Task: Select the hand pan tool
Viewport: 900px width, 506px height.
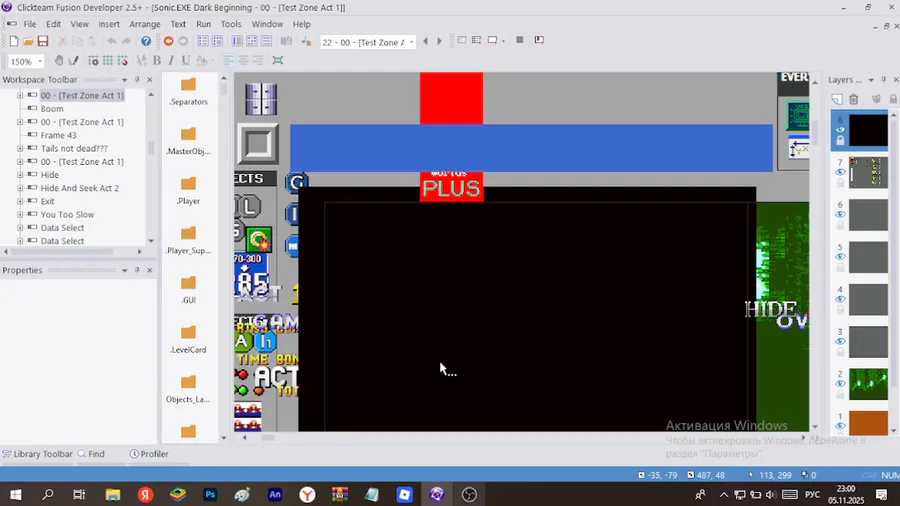Action: (59, 60)
